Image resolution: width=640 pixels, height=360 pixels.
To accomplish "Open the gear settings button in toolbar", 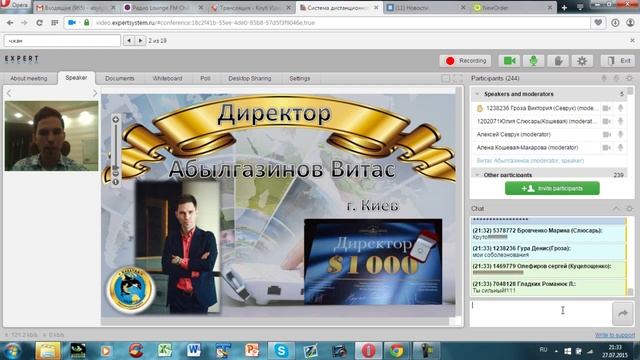I will [582, 61].
